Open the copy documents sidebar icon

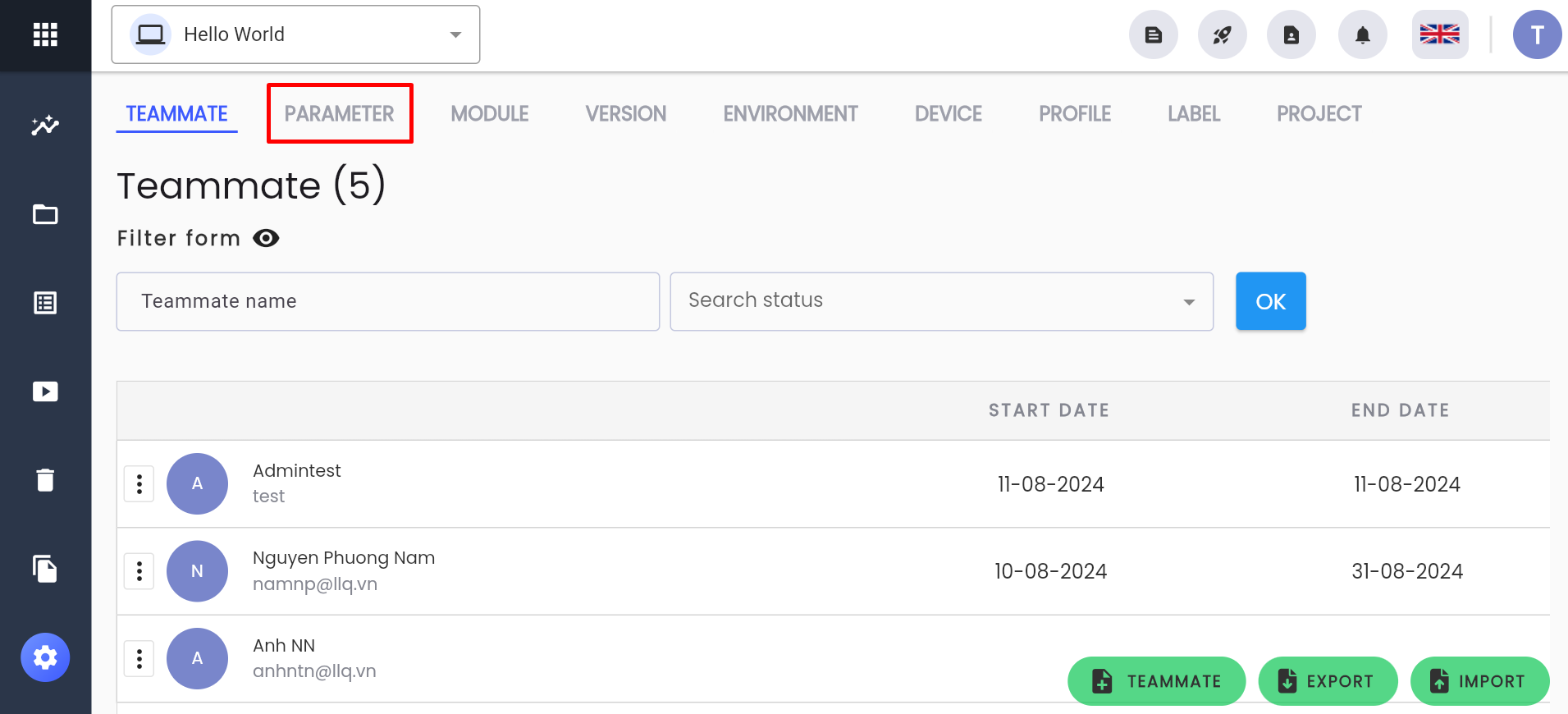click(45, 569)
